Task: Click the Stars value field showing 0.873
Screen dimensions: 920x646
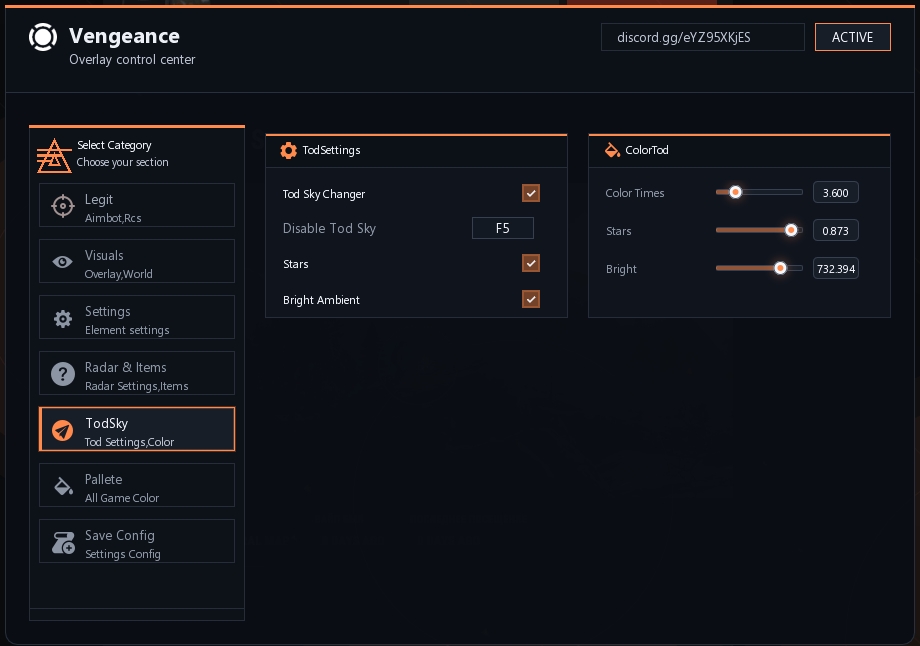Action: pos(835,231)
